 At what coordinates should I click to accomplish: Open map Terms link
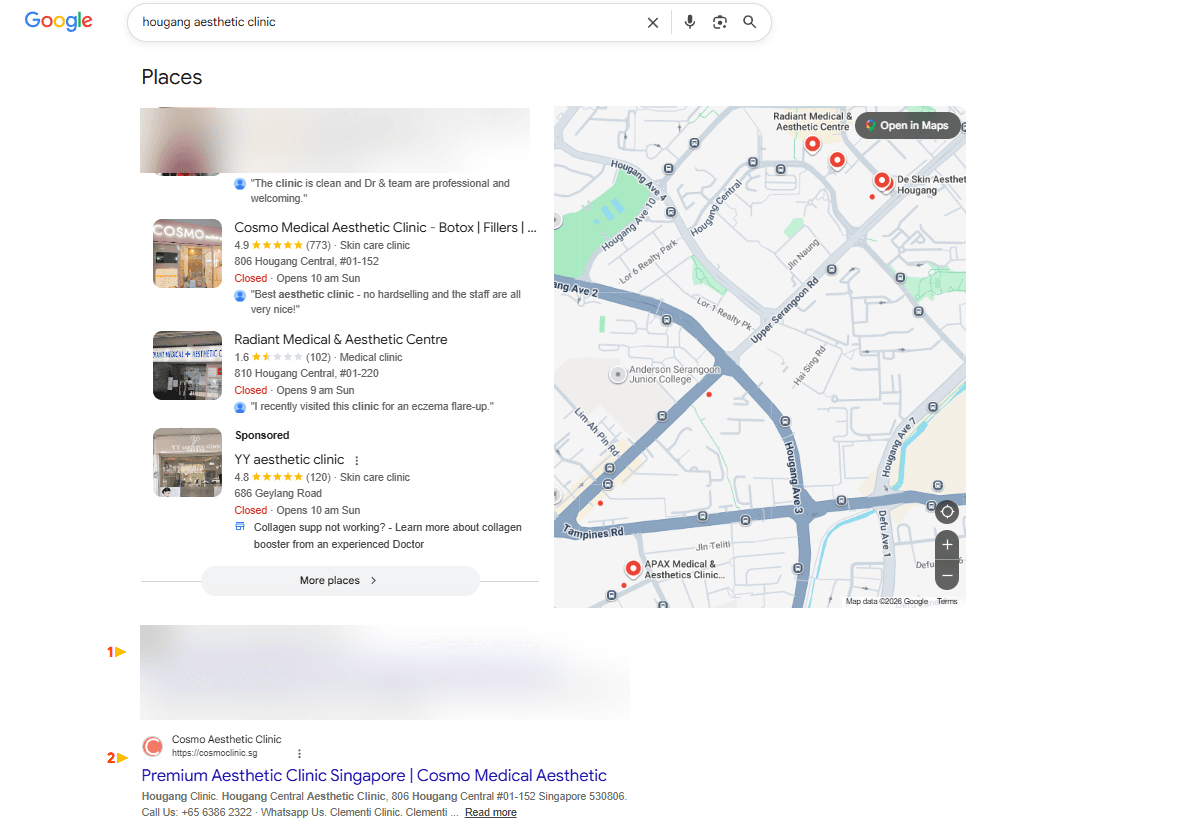tap(947, 601)
